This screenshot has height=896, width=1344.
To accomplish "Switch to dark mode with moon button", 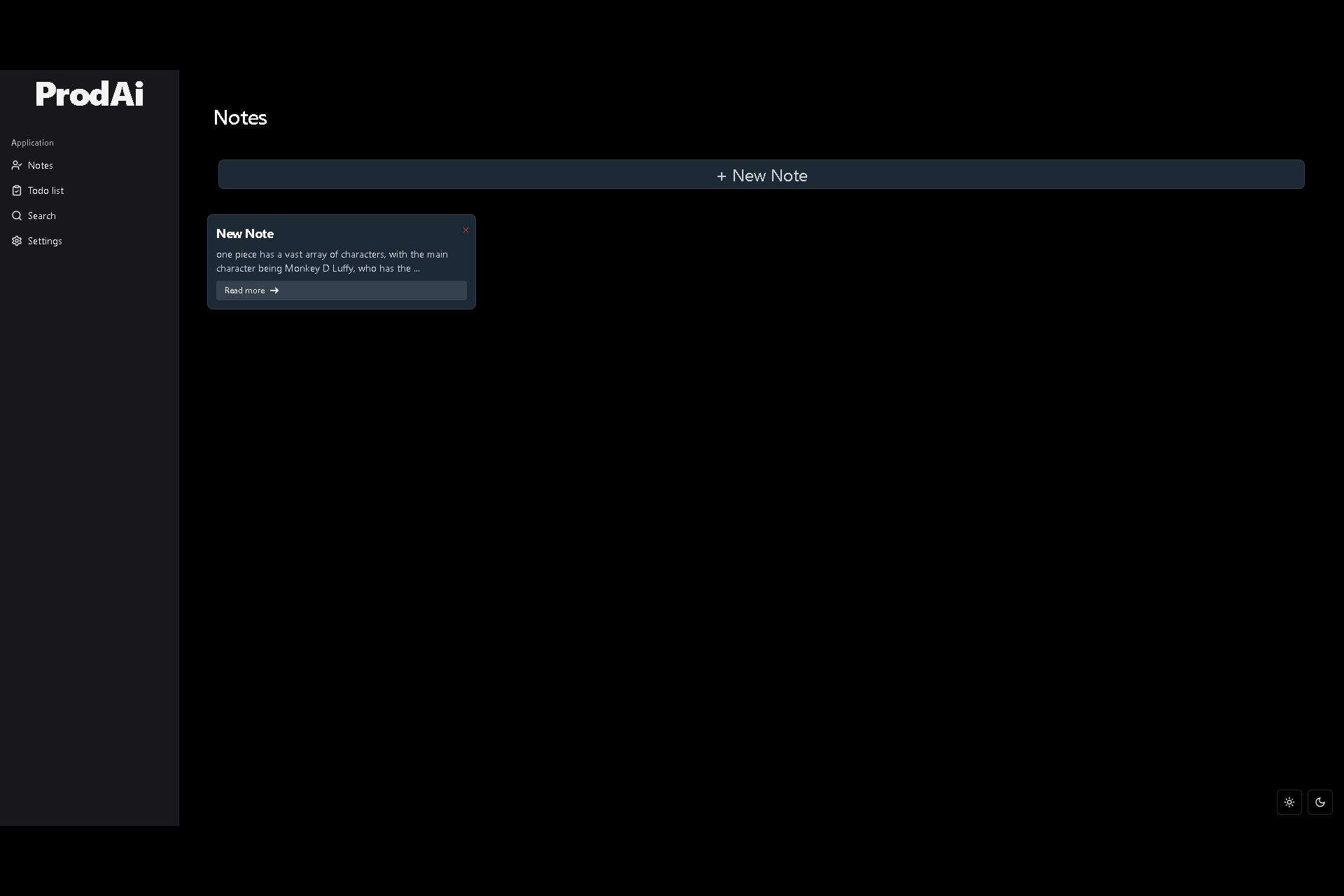I will [x=1319, y=802].
